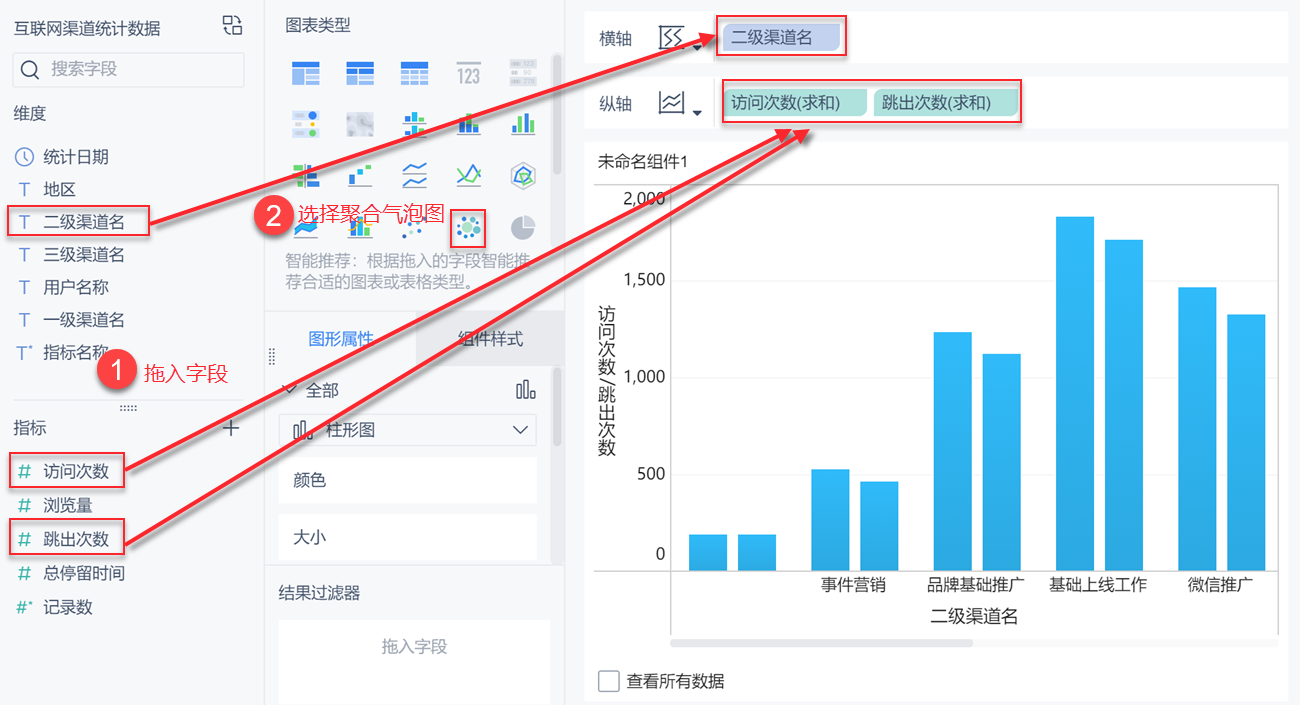
Task: Click the 互联网渠道统计数据 dataset name
Action: coord(87,28)
